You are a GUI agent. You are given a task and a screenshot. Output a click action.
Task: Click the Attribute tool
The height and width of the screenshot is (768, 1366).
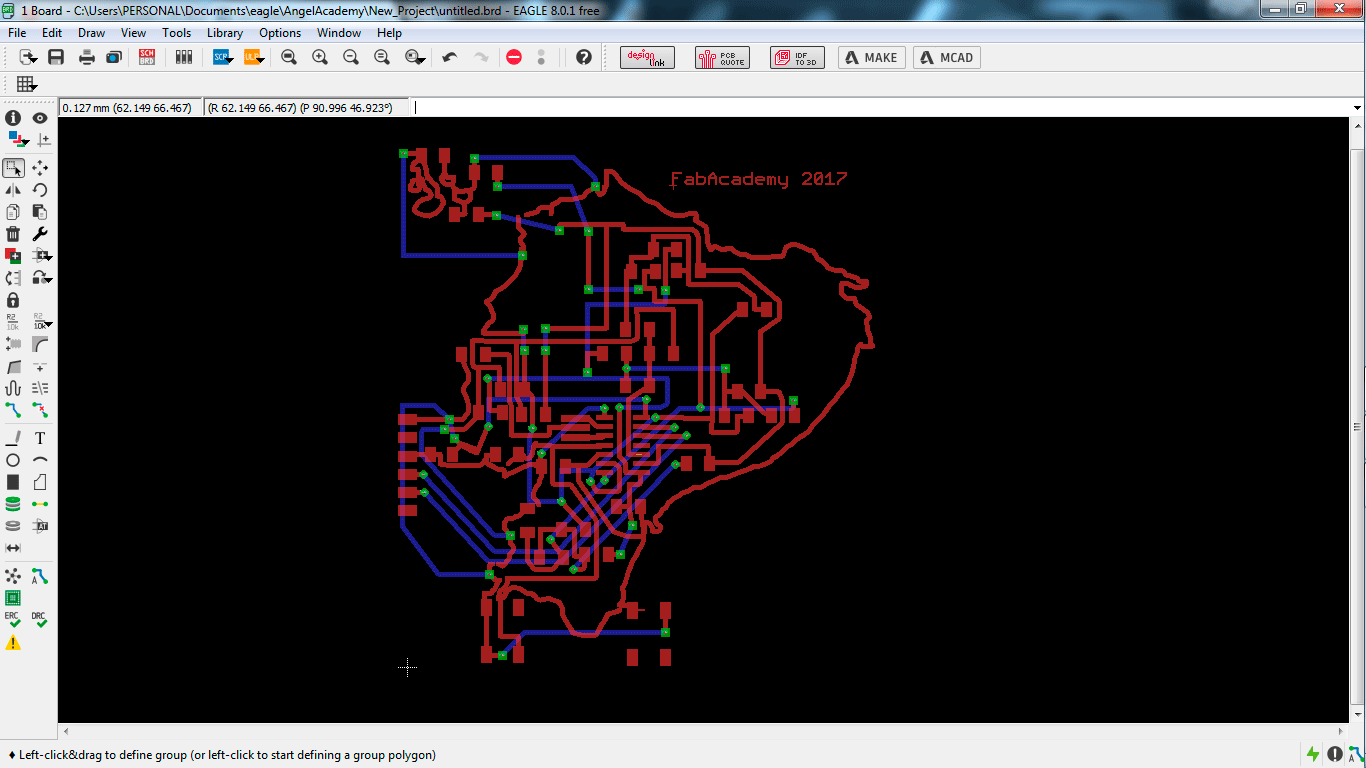(40, 526)
